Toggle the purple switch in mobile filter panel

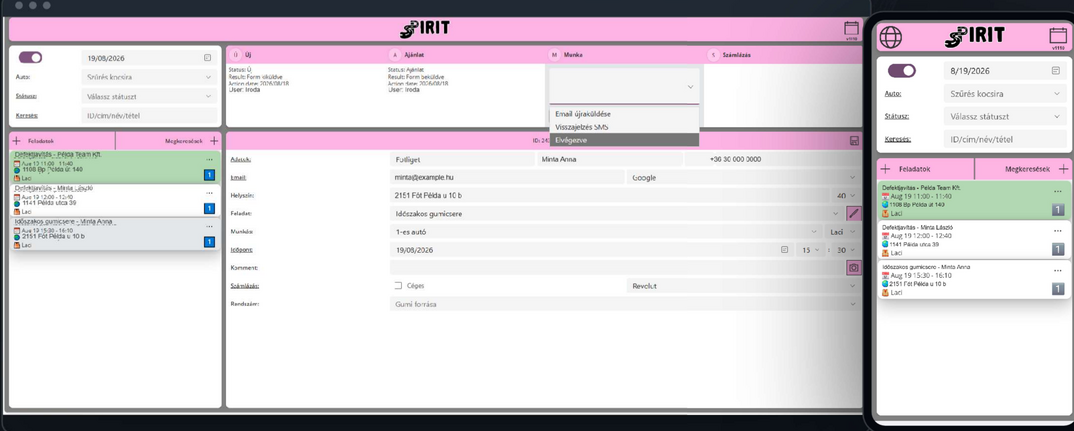901,71
